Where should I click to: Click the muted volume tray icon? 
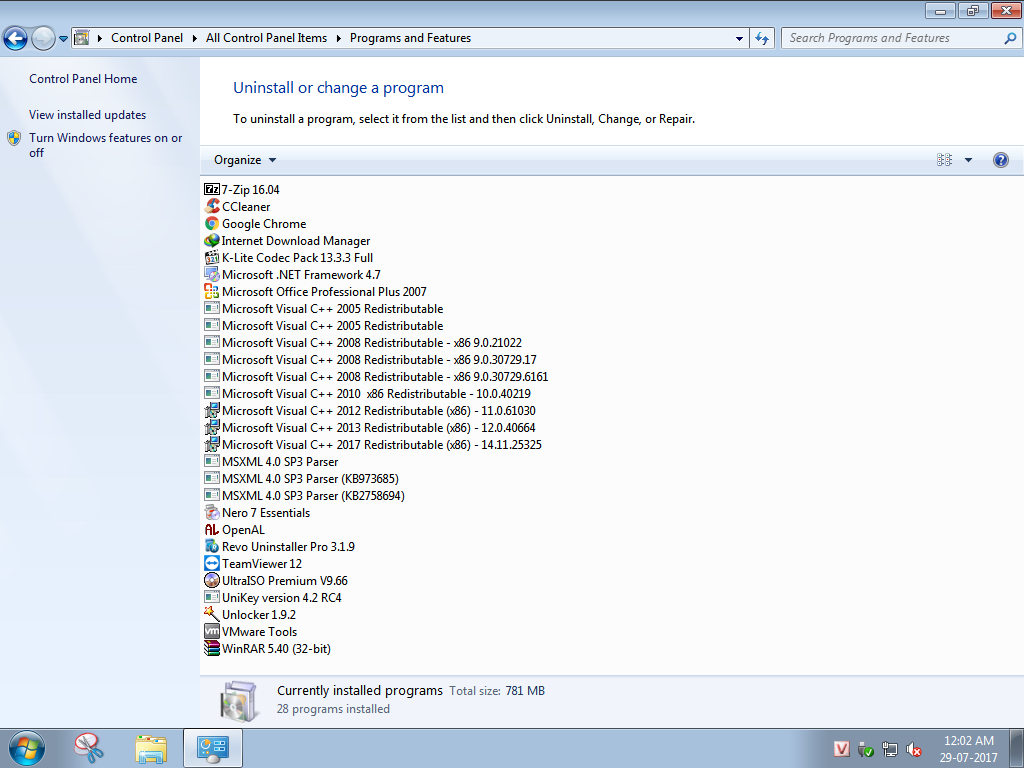click(x=914, y=749)
